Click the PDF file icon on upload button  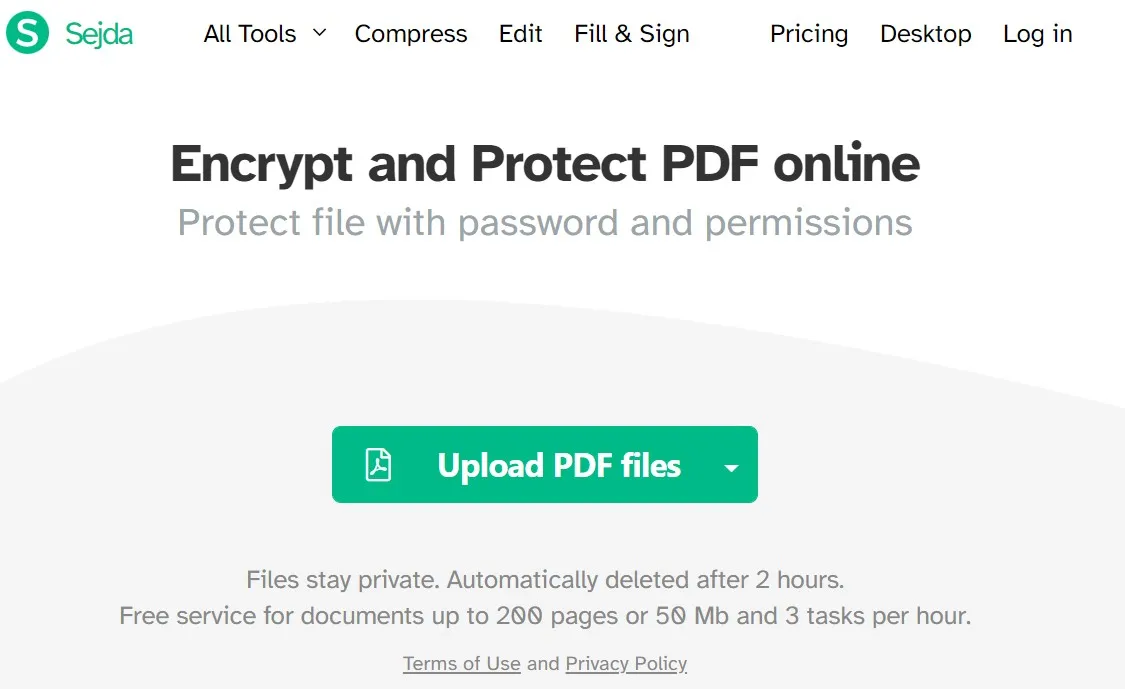(379, 465)
